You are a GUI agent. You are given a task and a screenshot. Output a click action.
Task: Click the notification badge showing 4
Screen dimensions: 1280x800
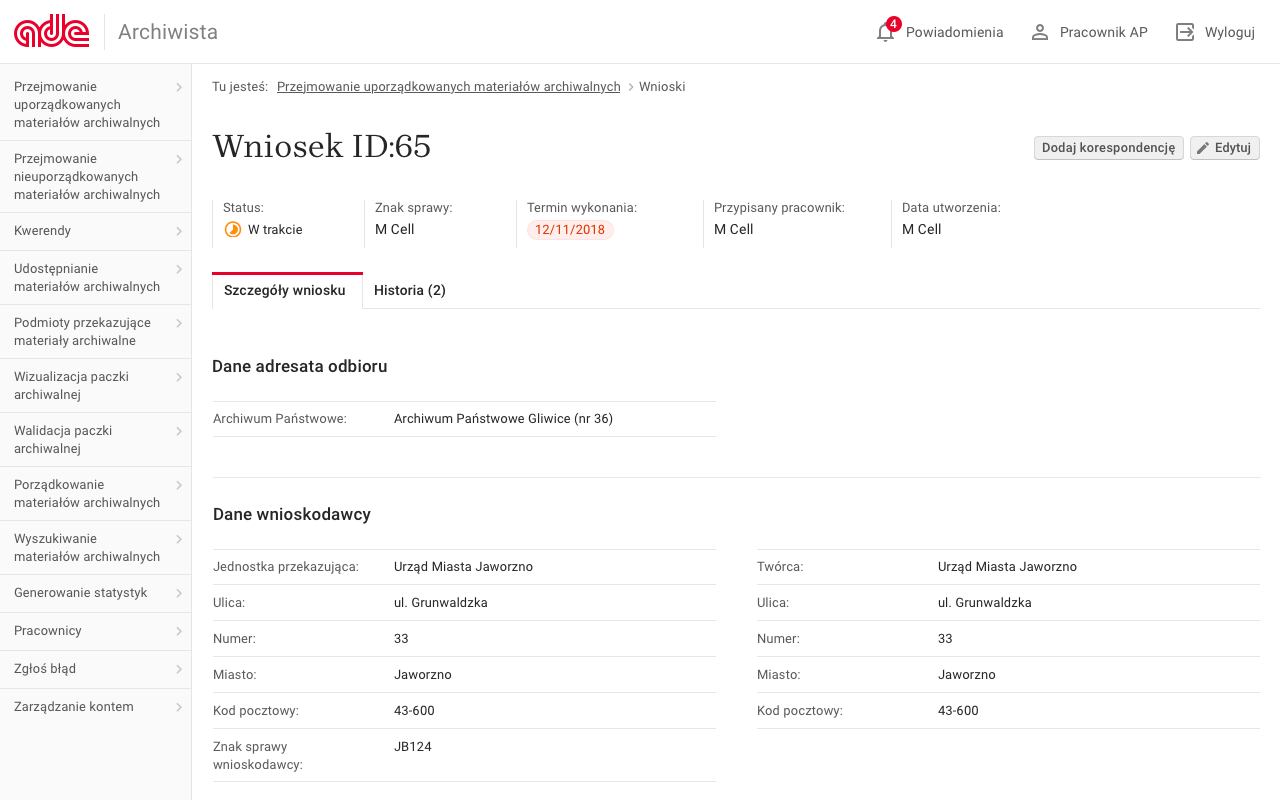tap(893, 22)
